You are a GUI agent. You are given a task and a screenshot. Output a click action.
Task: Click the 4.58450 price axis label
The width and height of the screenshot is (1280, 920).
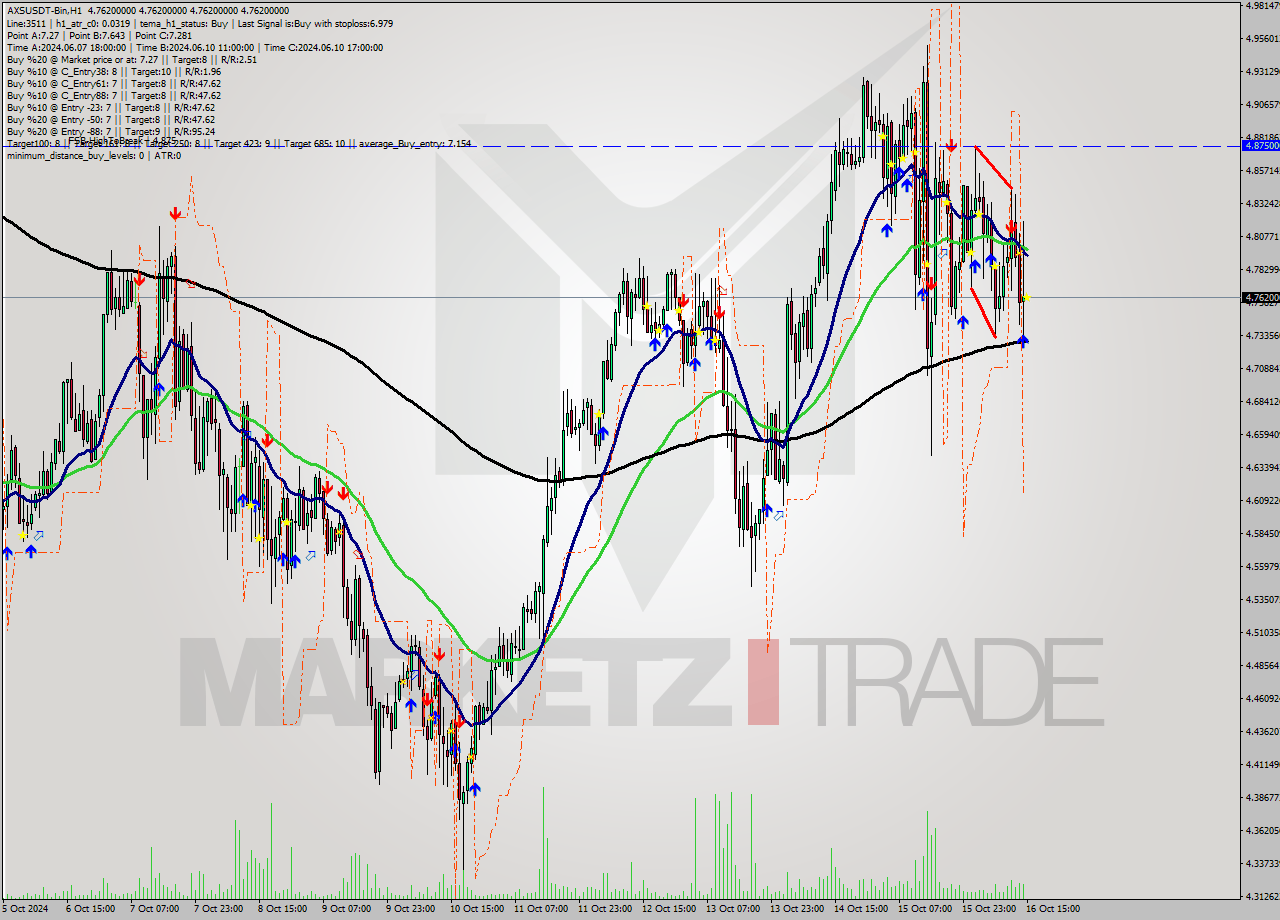point(1261,533)
